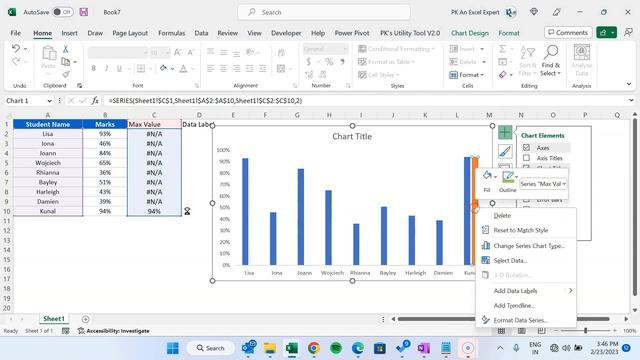The width and height of the screenshot is (640, 360).
Task: Click the orange Max Value bar
Action: click(x=475, y=211)
